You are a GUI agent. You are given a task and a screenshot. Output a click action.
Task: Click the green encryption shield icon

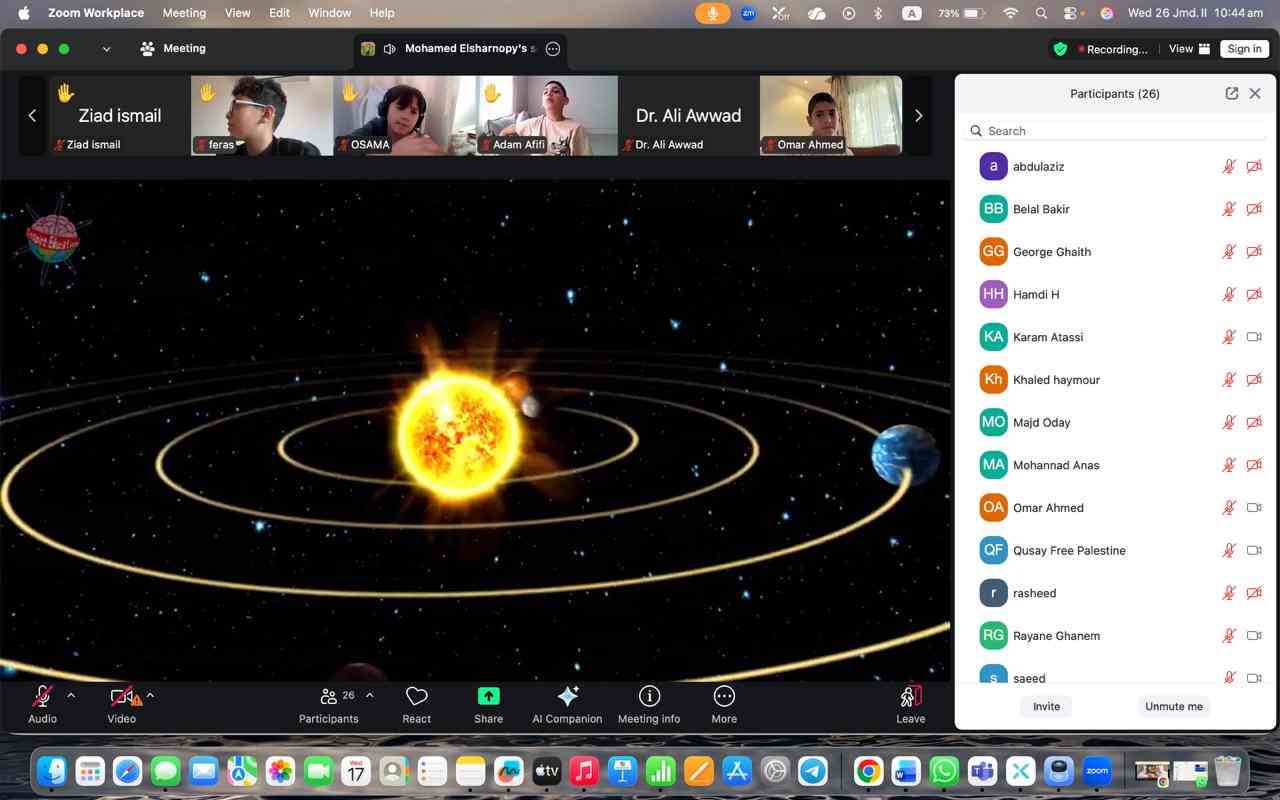tap(1060, 49)
